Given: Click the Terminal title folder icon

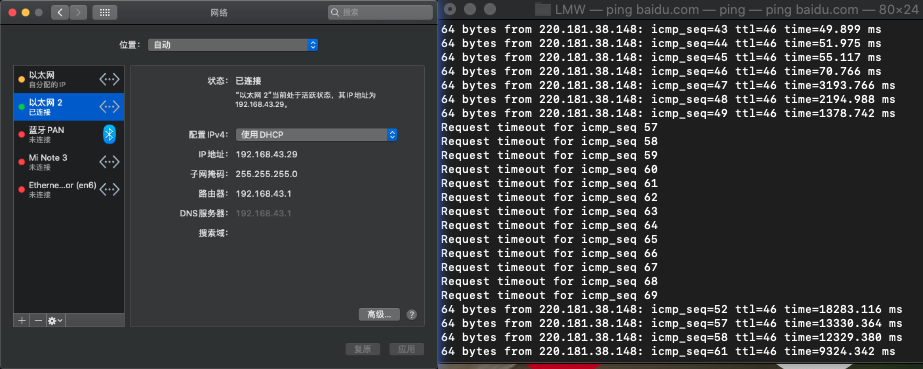Looking at the screenshot, I should coord(543,9).
